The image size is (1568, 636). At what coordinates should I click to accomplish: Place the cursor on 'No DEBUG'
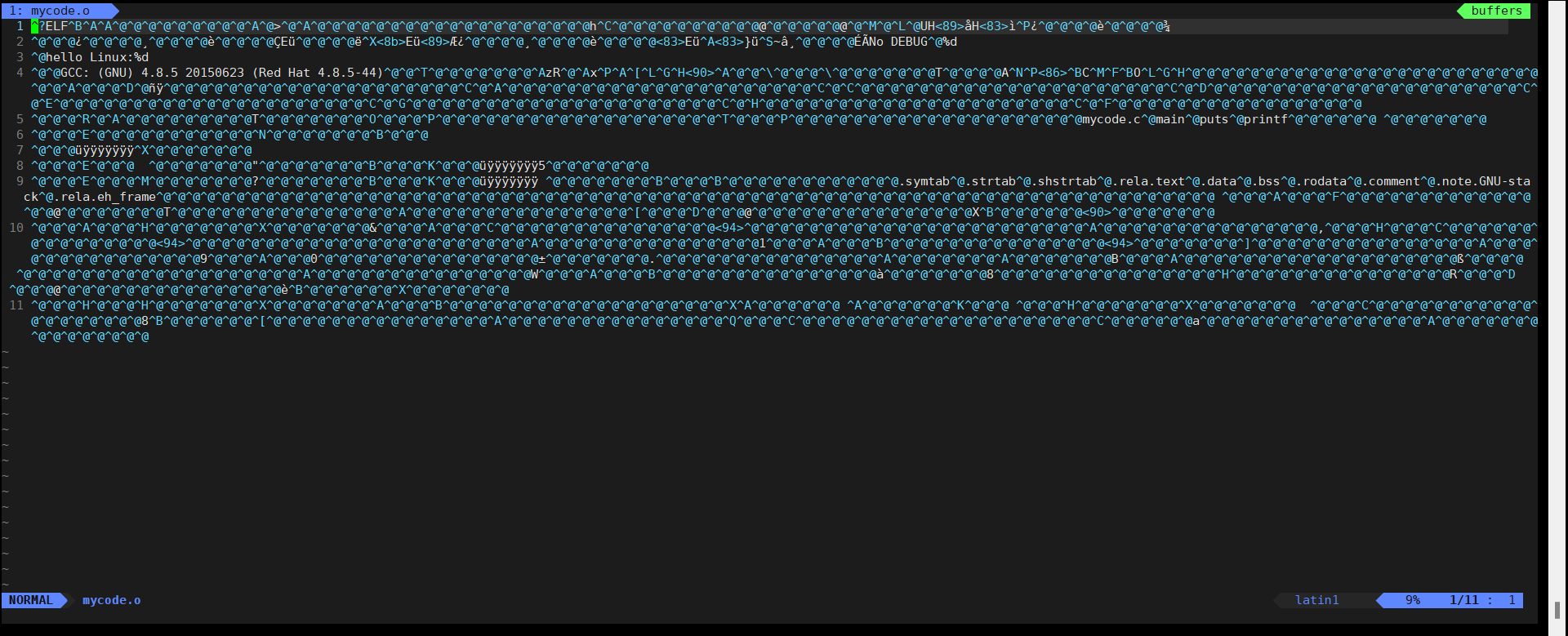click(898, 42)
